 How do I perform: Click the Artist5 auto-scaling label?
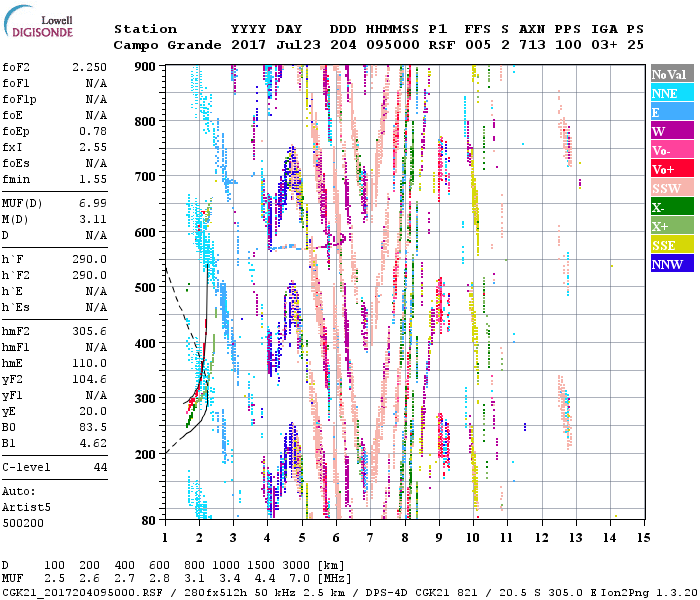25,507
